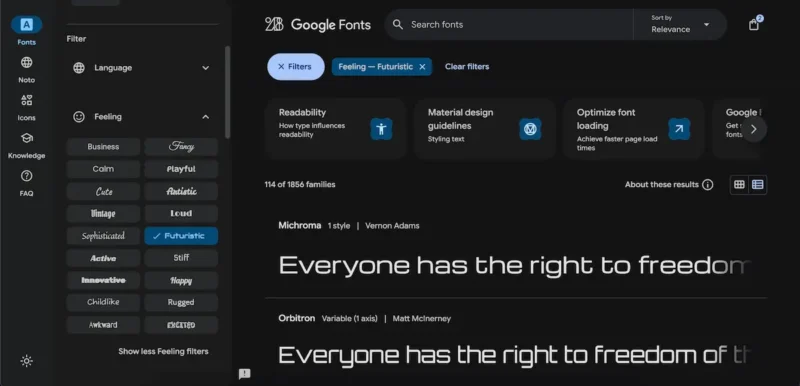Click the filter panel scrollbar

228,92
